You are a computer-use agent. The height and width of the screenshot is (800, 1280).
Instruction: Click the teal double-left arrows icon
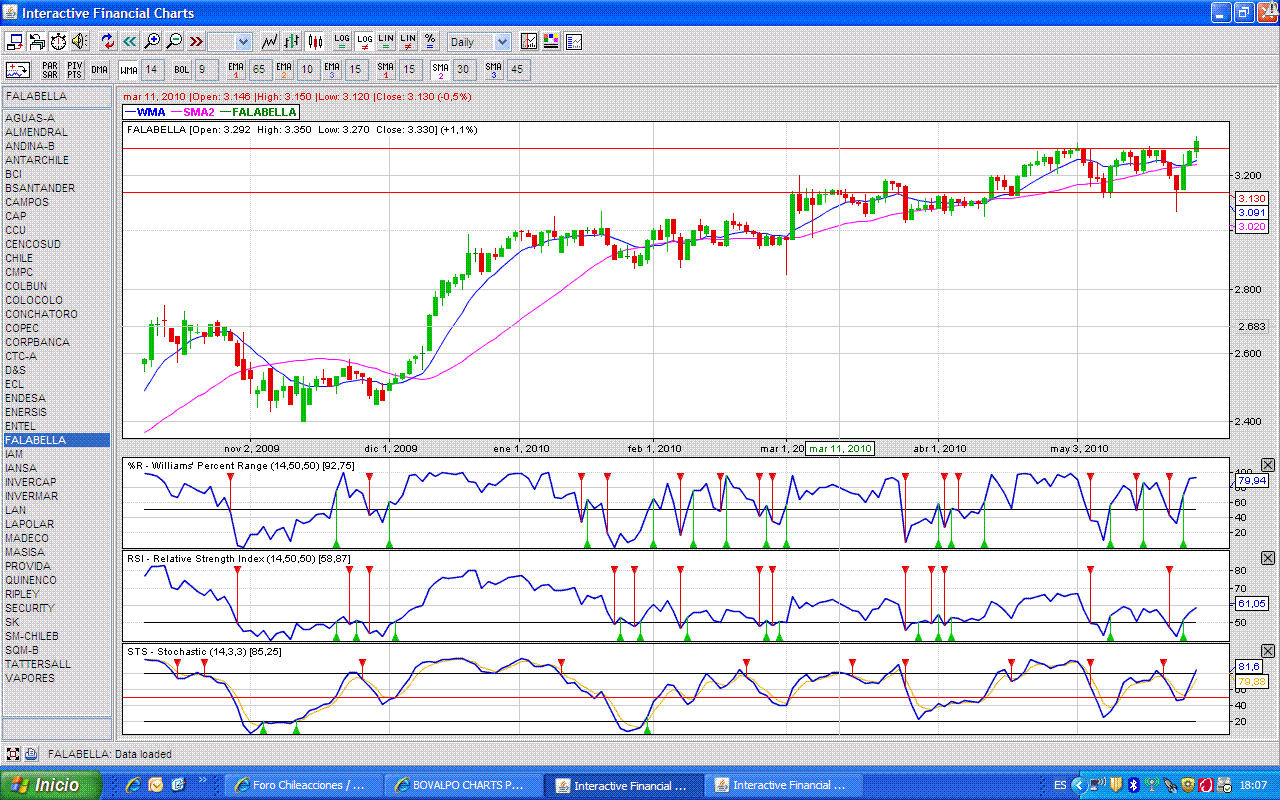tap(130, 42)
